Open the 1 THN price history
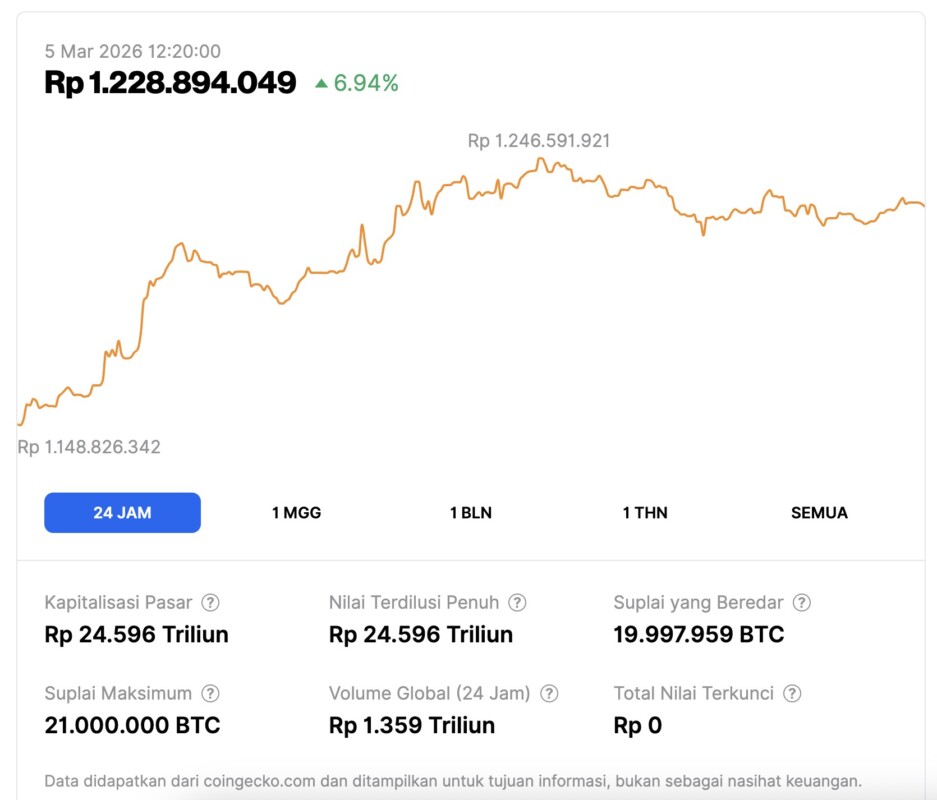This screenshot has width=937, height=800. 644,512
